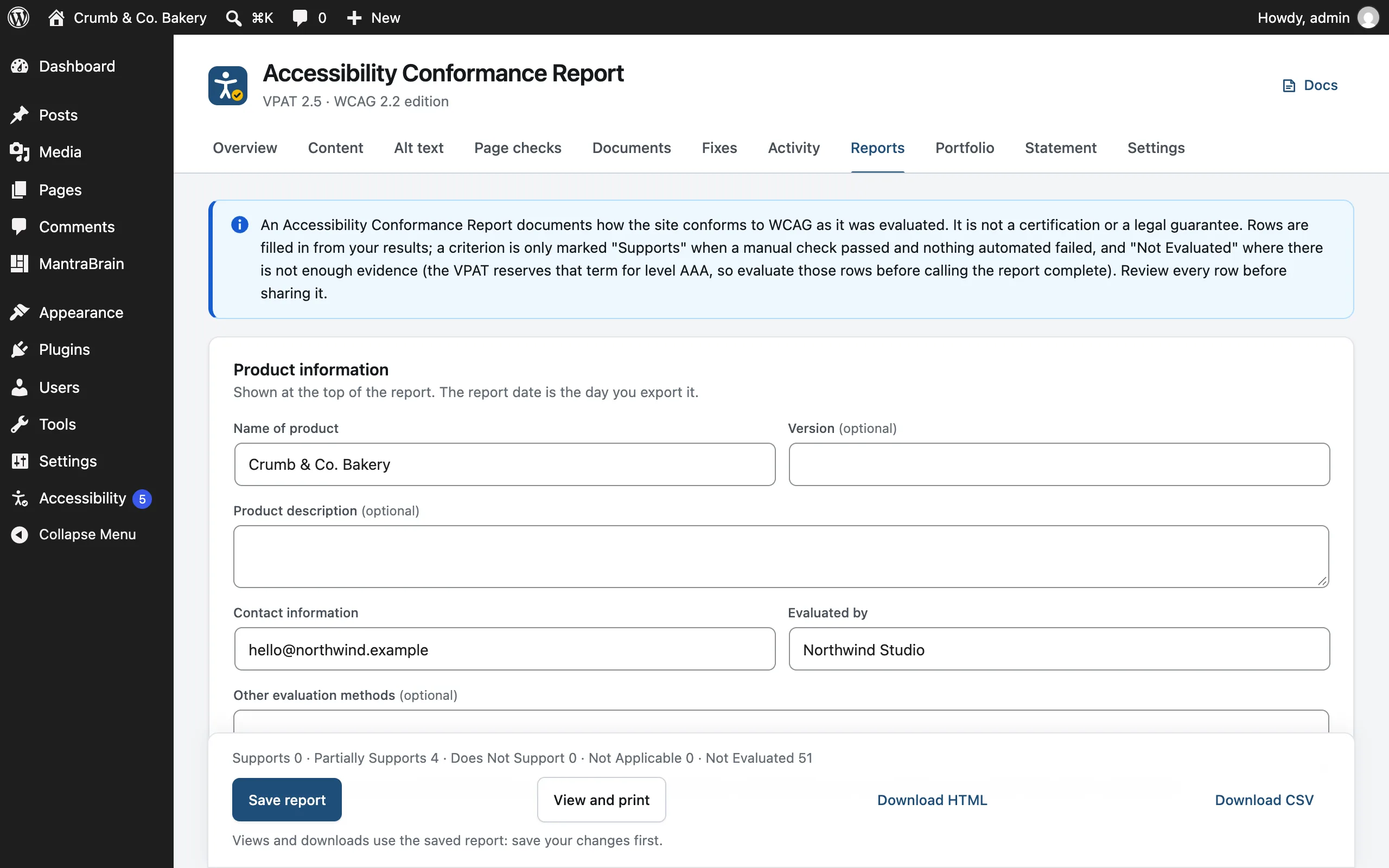Viewport: 1389px width, 868px height.
Task: Go to the Documents tab
Action: 632,148
